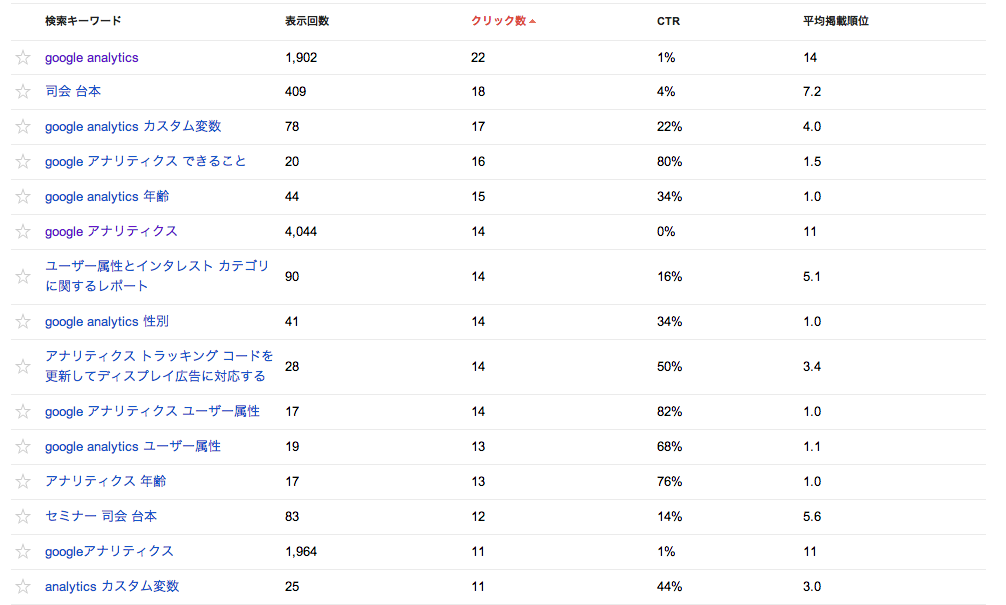Star the "google analytics 性別" row
The height and width of the screenshot is (605, 1006).
(x=23, y=321)
